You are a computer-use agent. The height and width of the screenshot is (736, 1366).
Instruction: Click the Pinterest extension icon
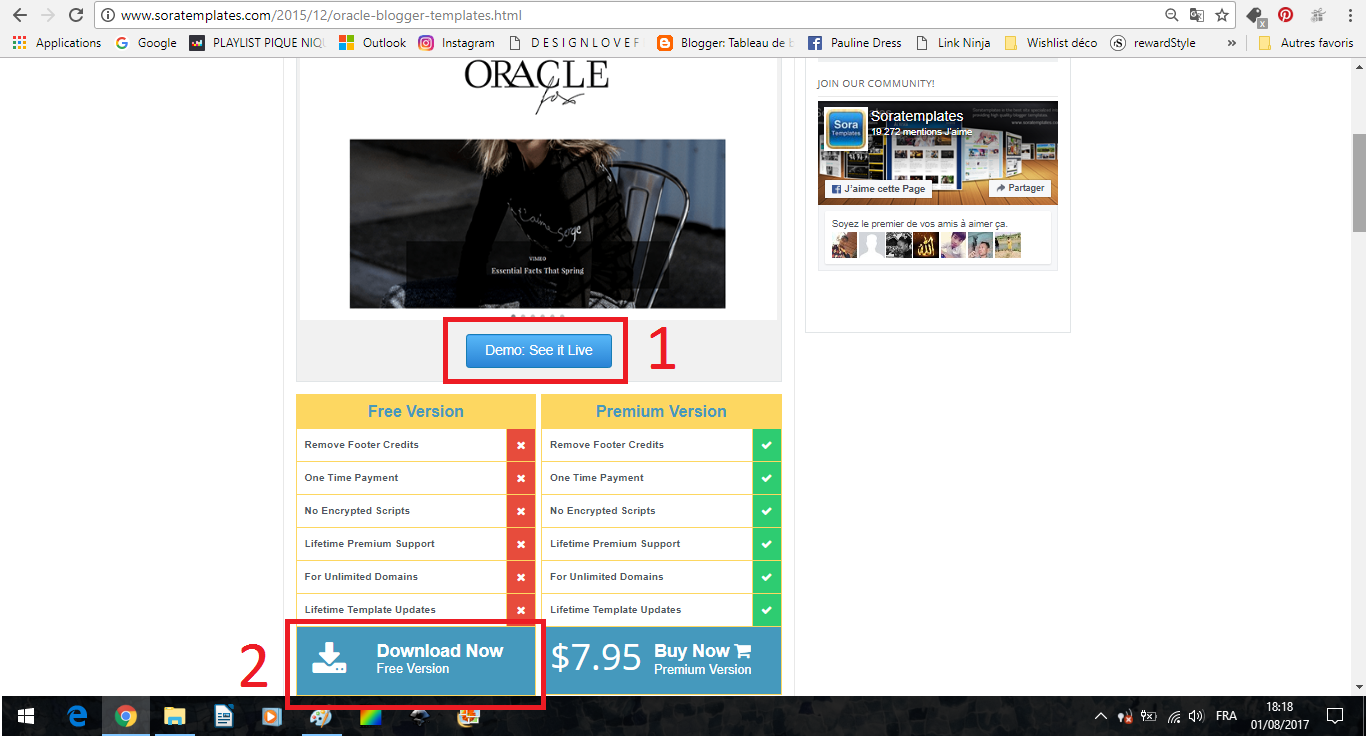point(1285,15)
